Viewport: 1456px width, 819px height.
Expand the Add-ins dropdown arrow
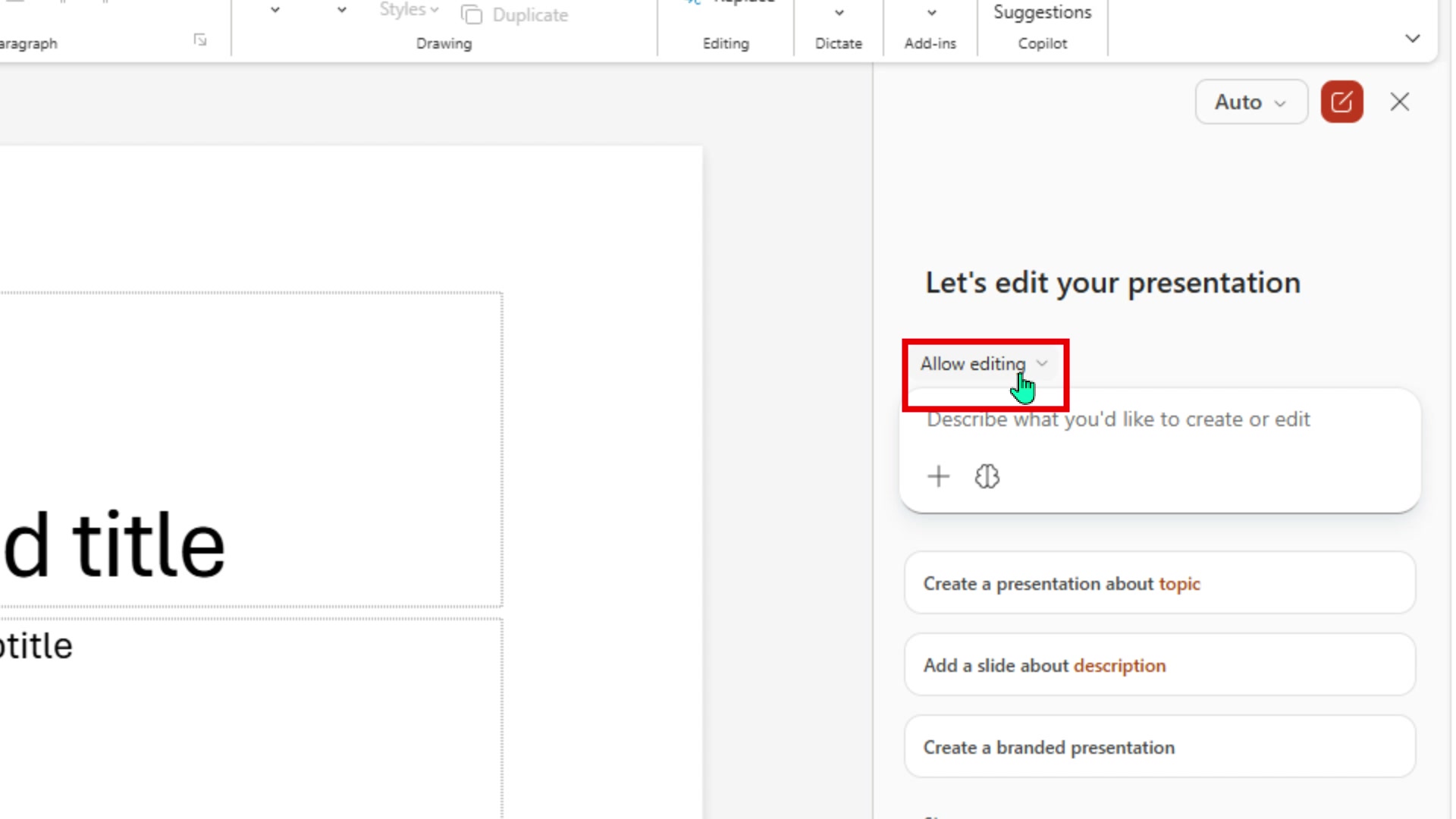pyautogui.click(x=931, y=13)
